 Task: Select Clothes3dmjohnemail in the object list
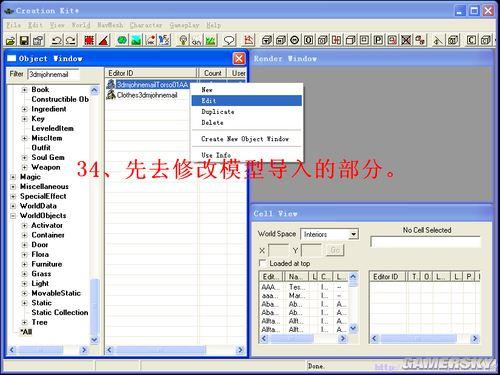point(147,95)
